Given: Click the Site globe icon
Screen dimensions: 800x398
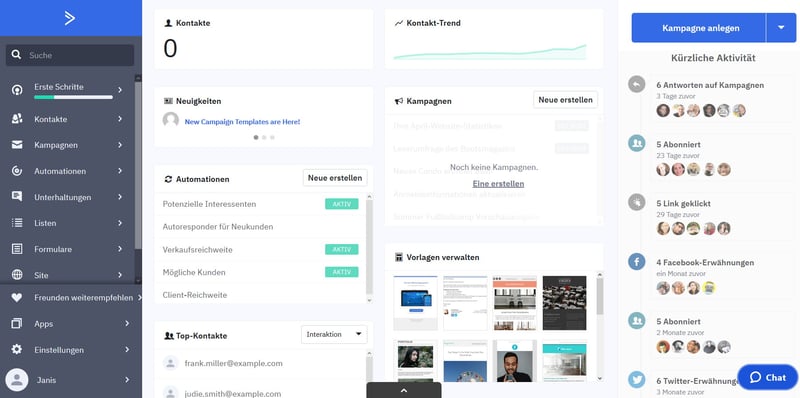Looking at the screenshot, I should tap(17, 275).
